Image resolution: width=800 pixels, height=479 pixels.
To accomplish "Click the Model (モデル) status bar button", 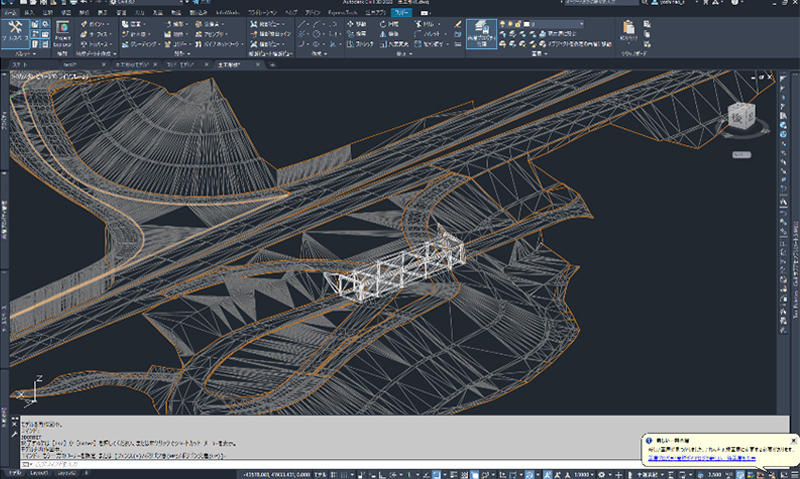I will pos(320,474).
